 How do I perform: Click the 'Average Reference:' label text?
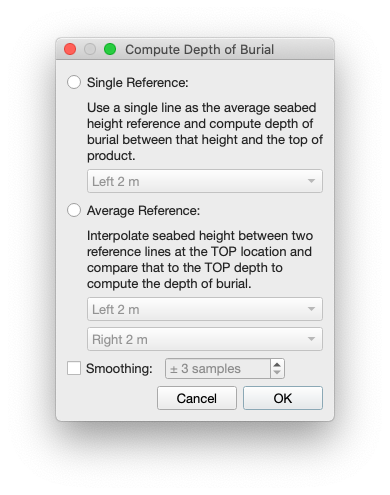coord(143,211)
